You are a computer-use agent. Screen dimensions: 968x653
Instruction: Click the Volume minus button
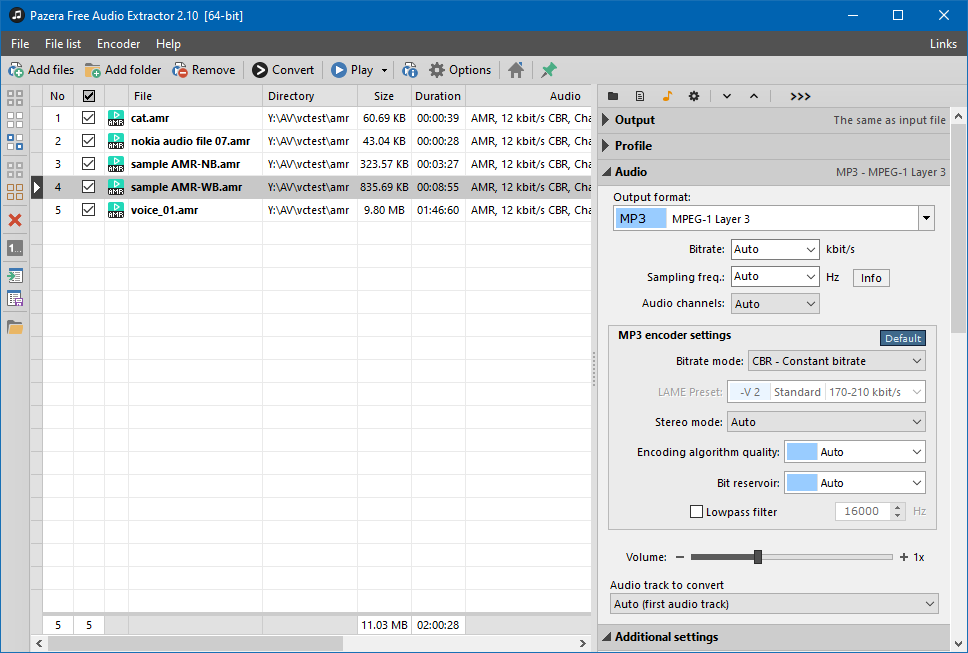click(x=680, y=557)
